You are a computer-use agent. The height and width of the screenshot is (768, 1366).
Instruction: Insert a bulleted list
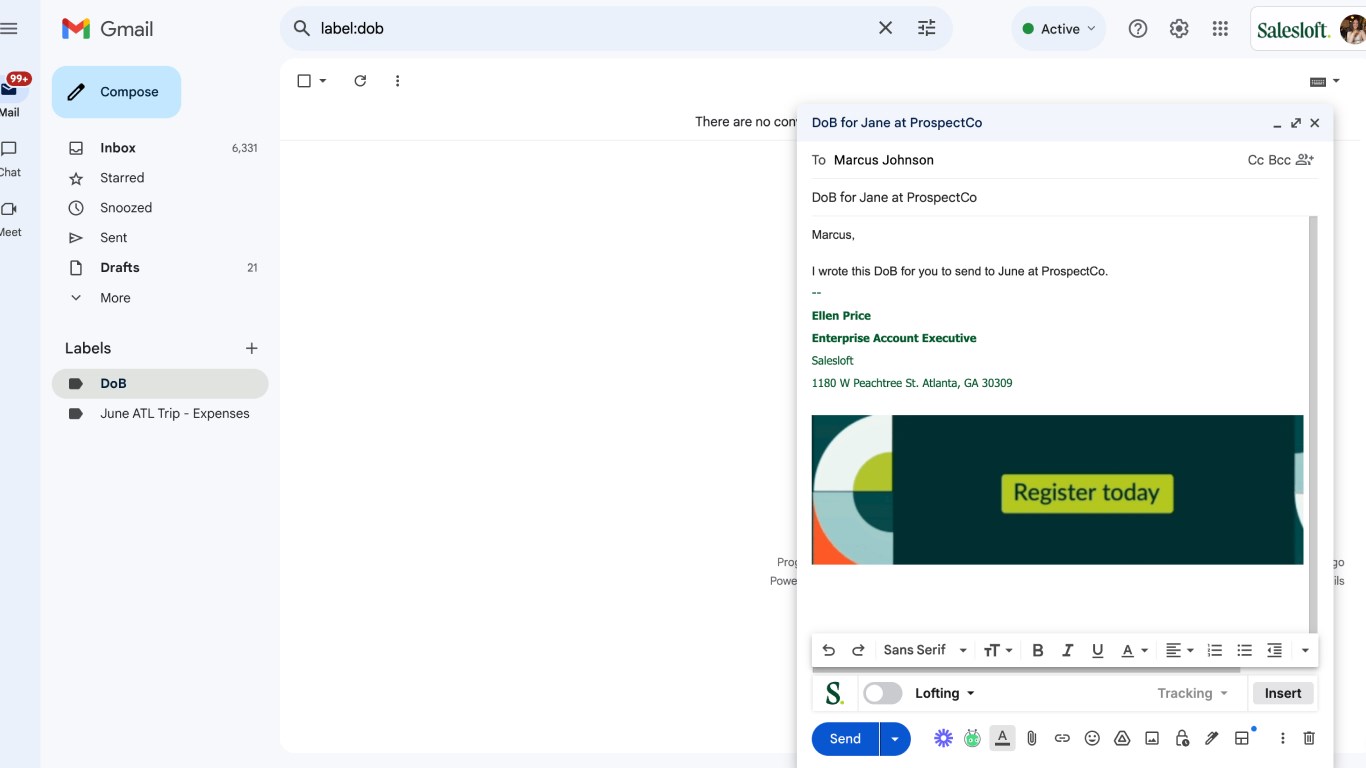point(1245,650)
